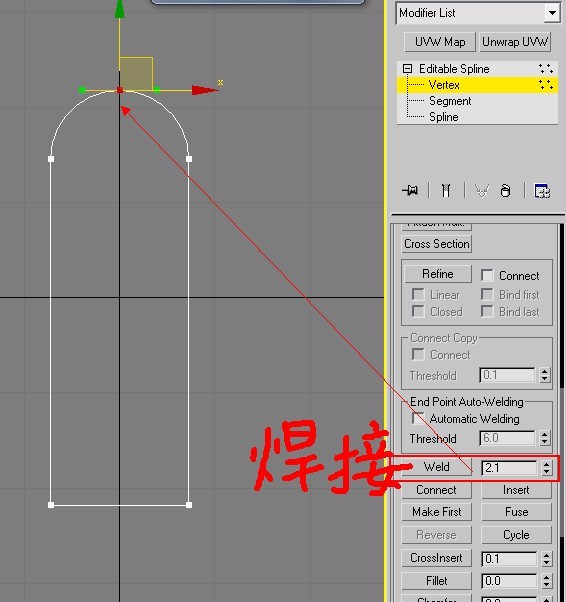566x602 pixels.
Task: Click the Reverse button
Action: coord(437,535)
